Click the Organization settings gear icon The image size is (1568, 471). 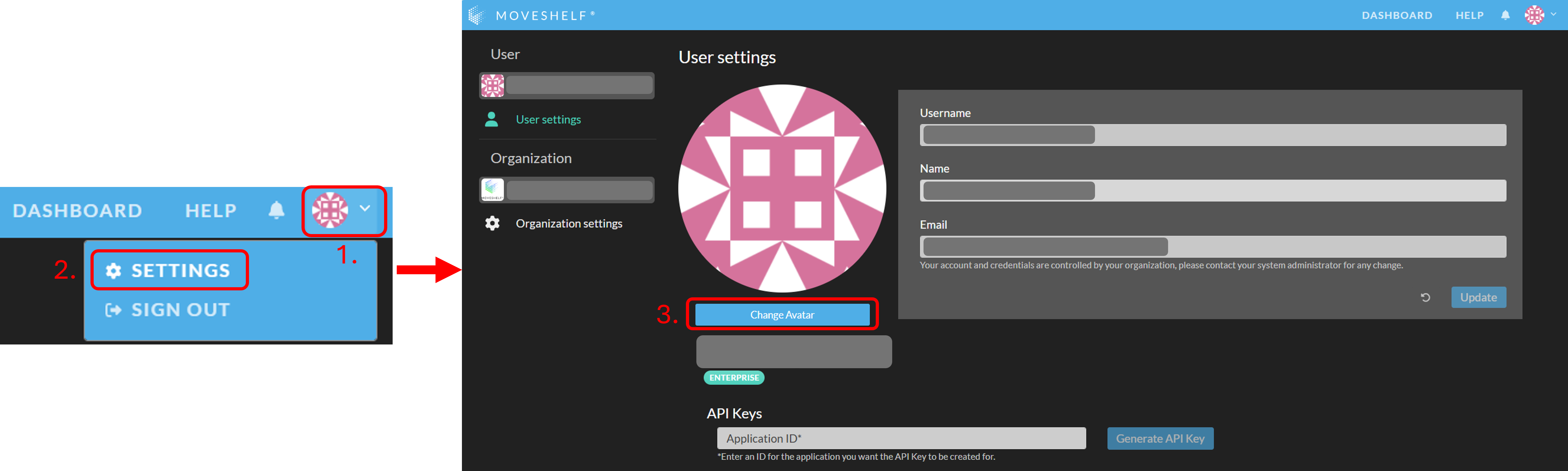[492, 223]
